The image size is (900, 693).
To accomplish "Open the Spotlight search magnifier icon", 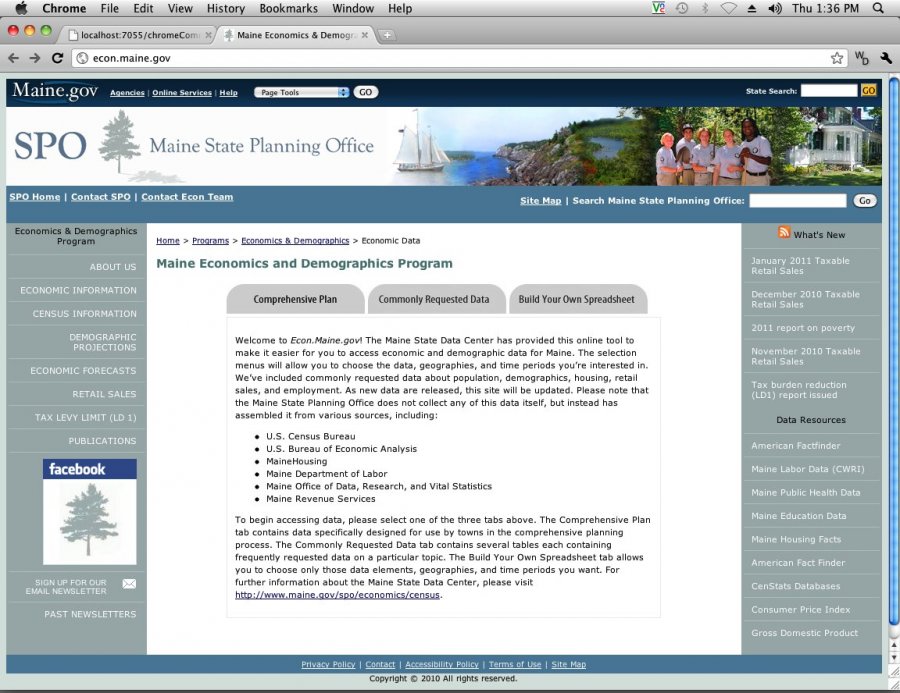I will pos(878,8).
